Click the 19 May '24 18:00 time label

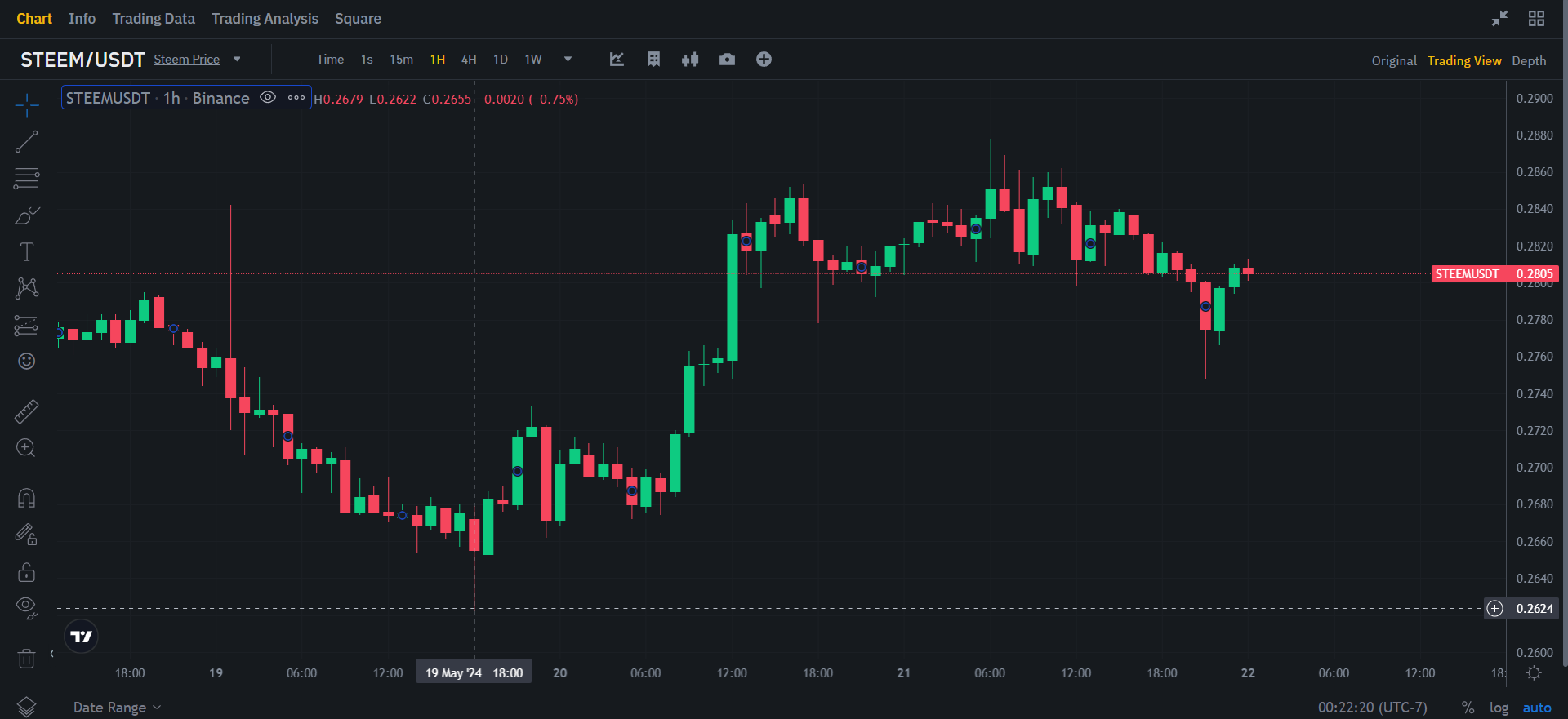point(474,672)
